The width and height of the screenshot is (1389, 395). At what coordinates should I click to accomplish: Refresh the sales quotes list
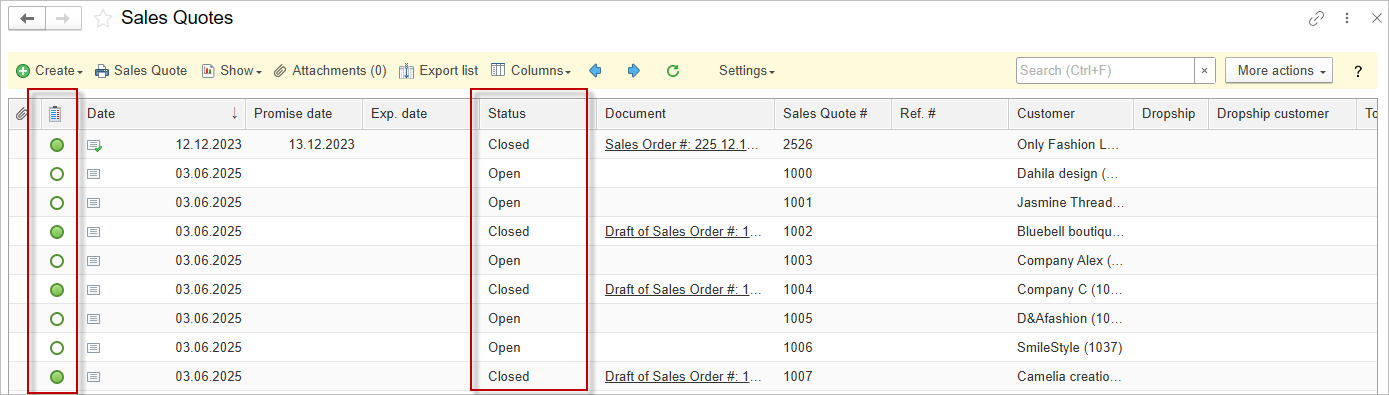click(x=673, y=71)
